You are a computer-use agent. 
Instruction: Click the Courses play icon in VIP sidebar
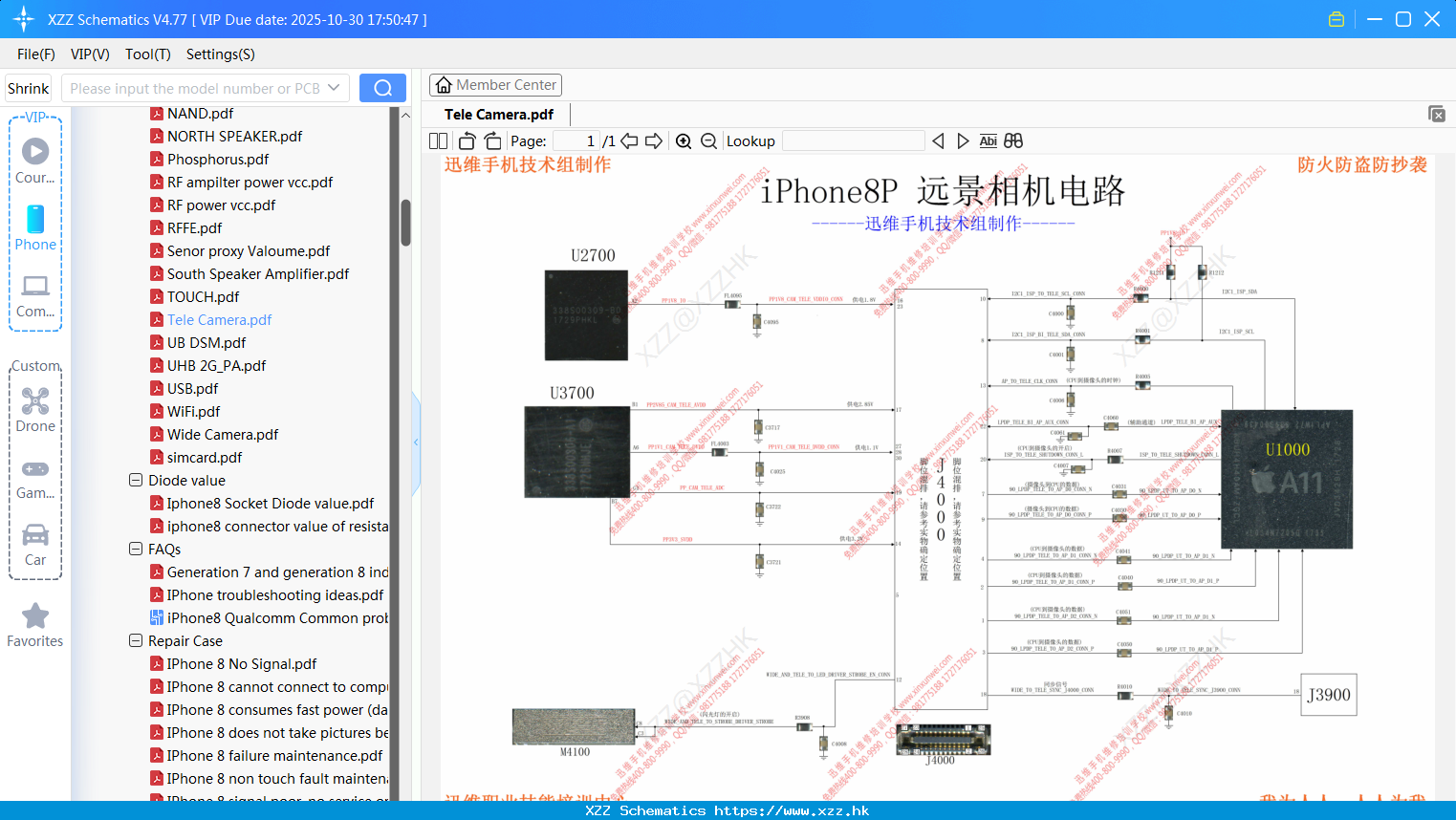coord(35,151)
